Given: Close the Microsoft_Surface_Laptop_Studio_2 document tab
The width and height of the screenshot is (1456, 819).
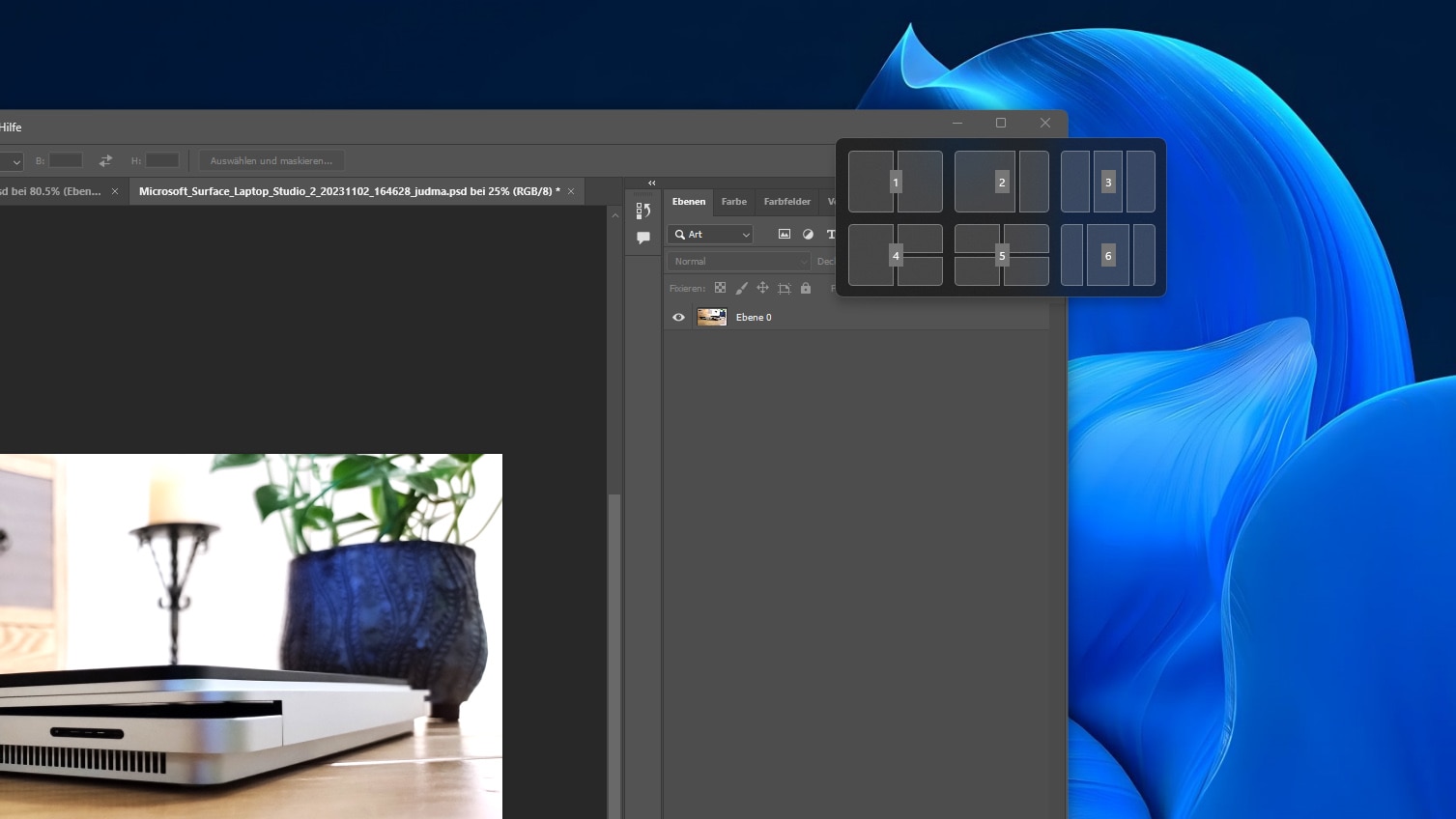Looking at the screenshot, I should click(x=571, y=191).
